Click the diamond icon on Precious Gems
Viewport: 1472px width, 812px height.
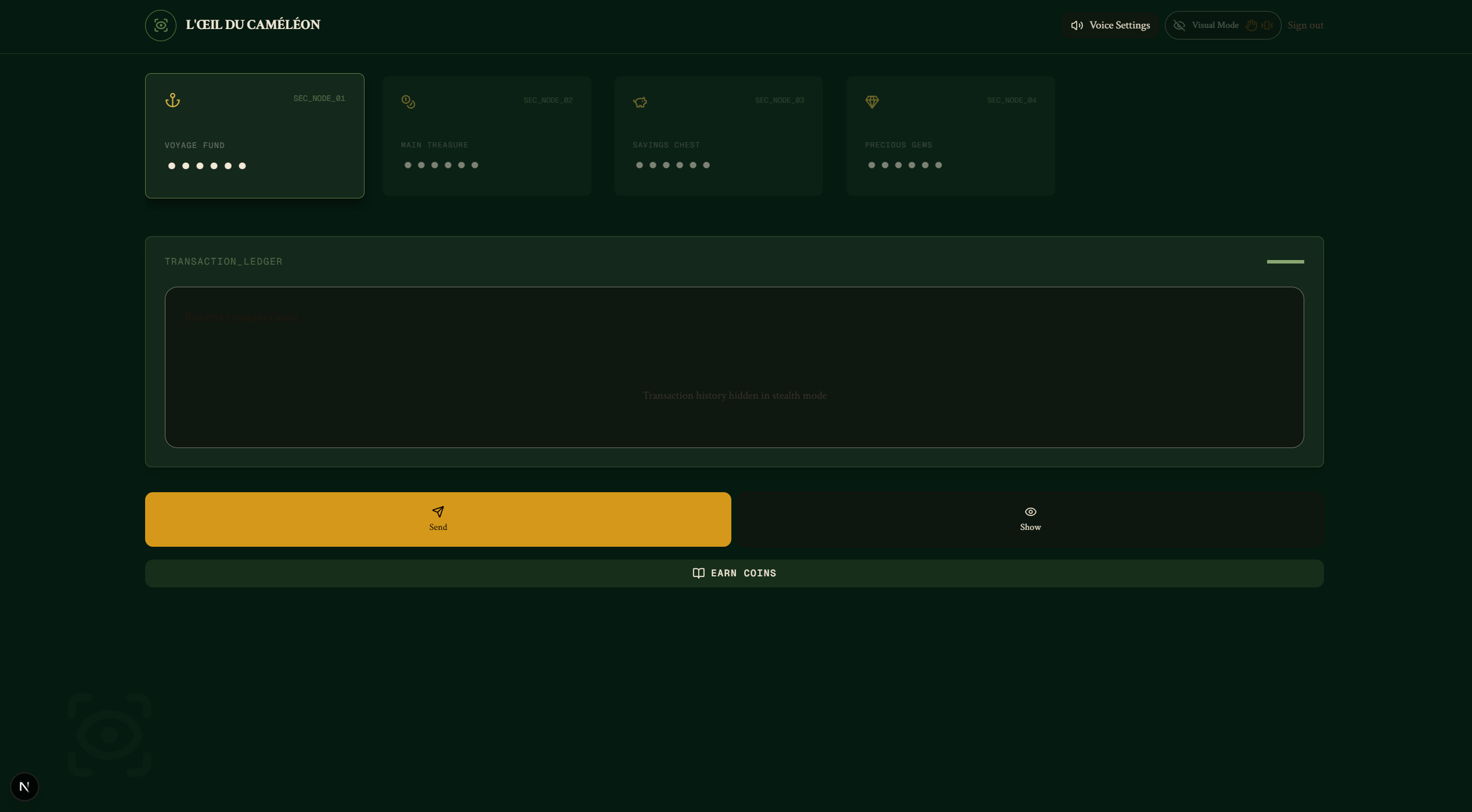(x=872, y=102)
